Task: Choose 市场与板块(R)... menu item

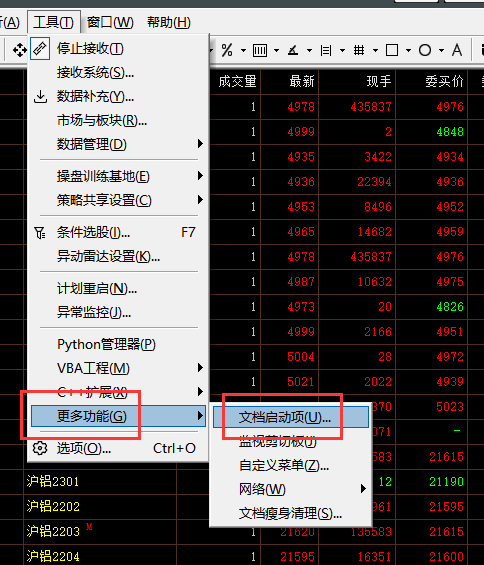Action: 118,121
